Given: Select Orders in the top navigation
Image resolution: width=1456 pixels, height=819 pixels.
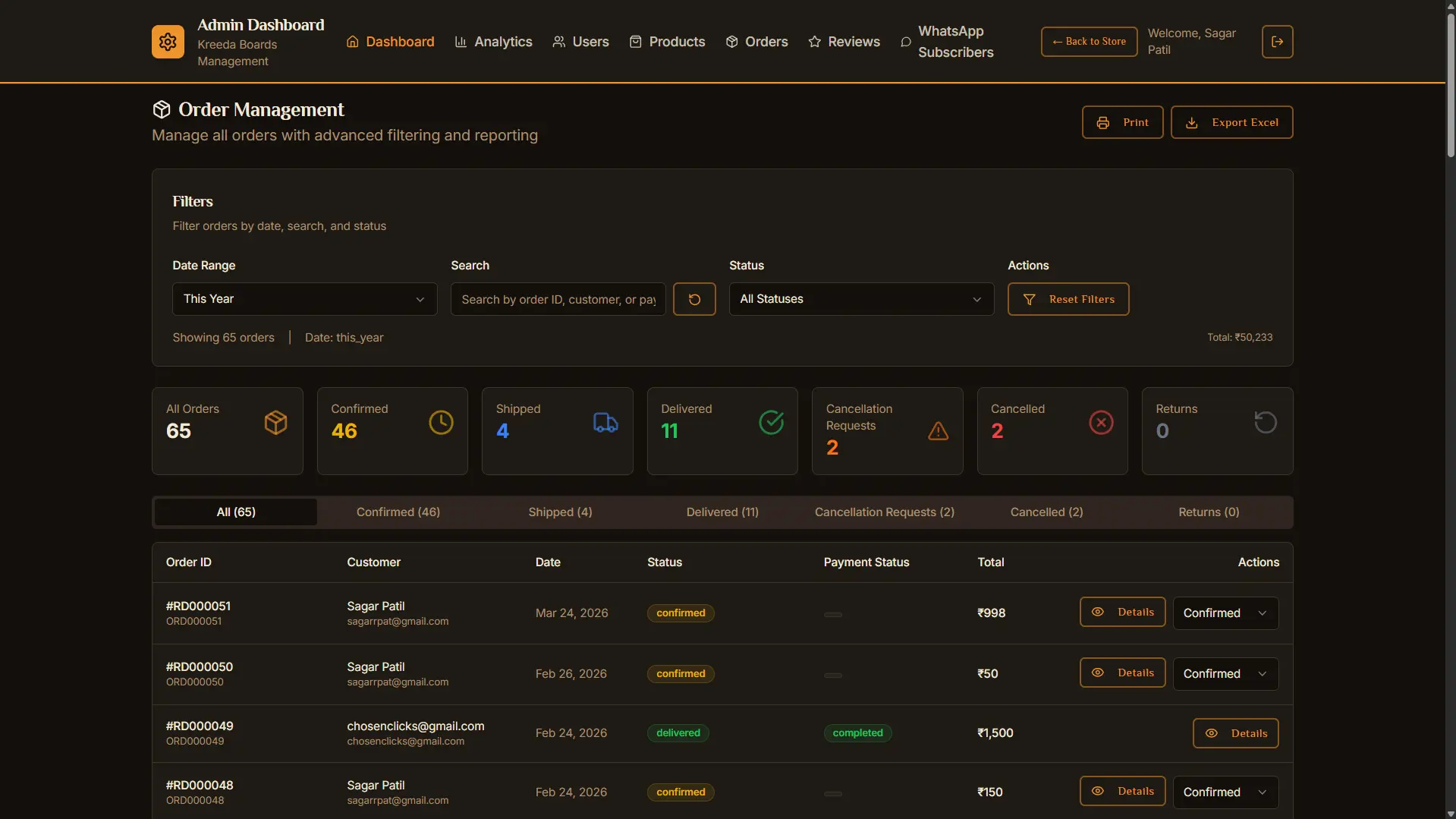Looking at the screenshot, I should click(x=756, y=42).
